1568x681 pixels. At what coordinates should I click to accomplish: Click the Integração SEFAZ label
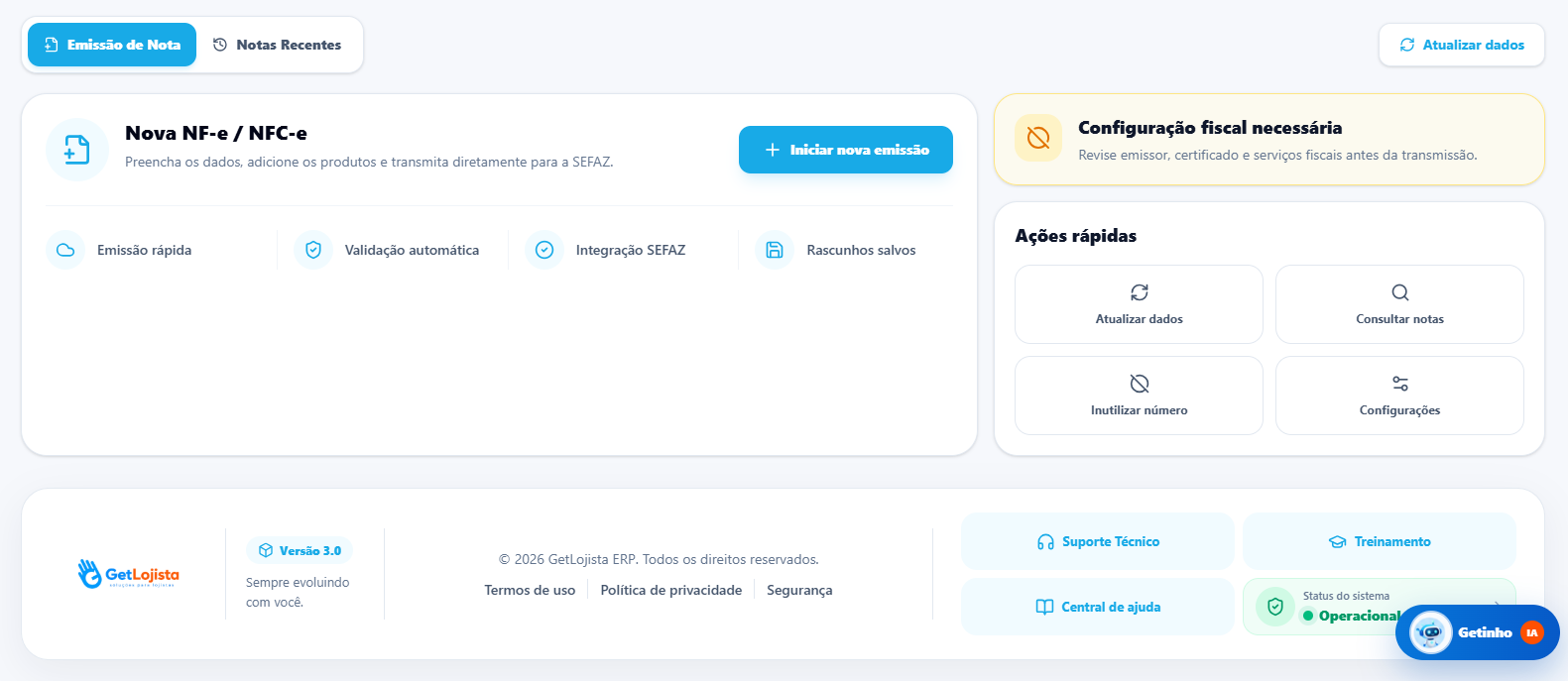coord(631,250)
